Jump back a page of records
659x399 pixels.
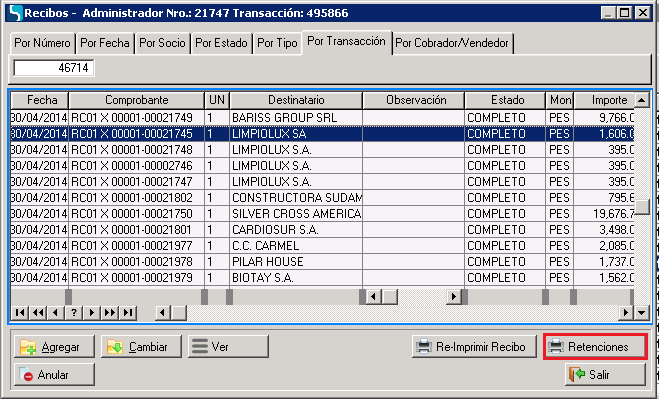[x=38, y=312]
